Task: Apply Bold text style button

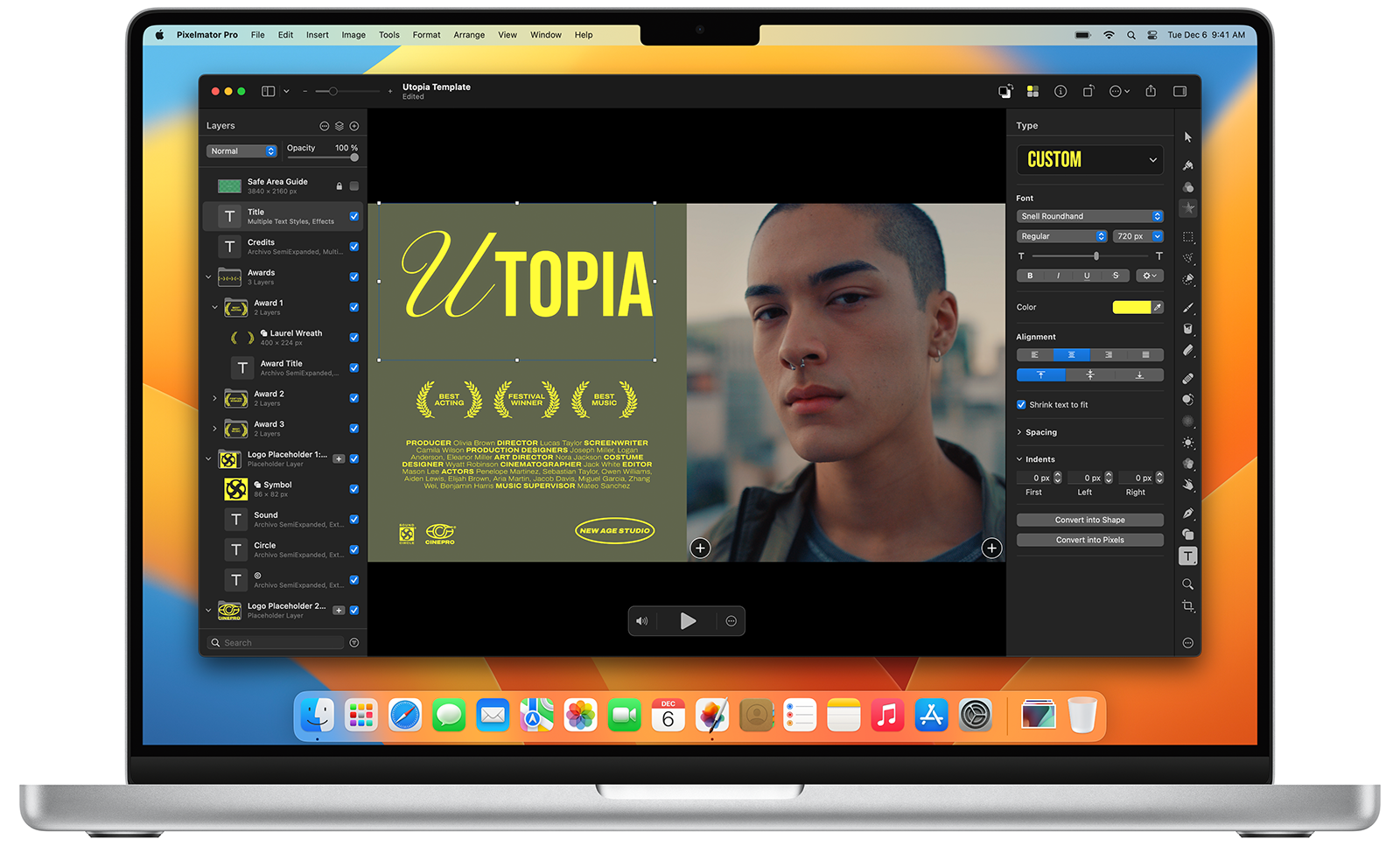Action: tap(1030, 276)
